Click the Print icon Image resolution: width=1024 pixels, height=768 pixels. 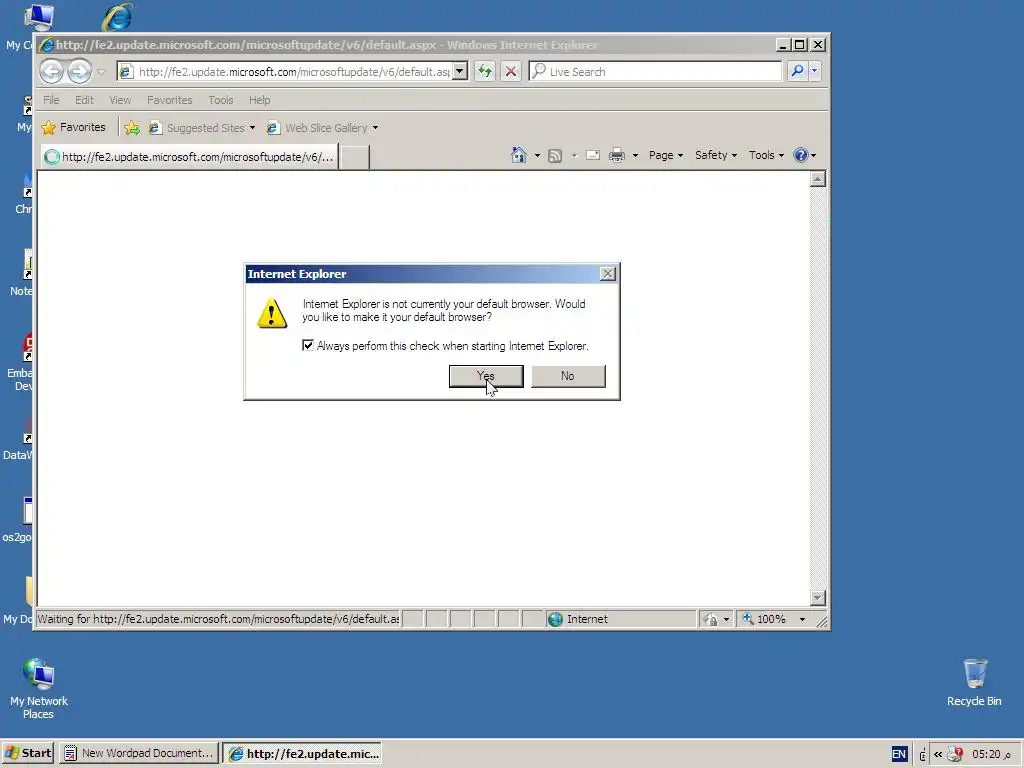[x=616, y=155]
